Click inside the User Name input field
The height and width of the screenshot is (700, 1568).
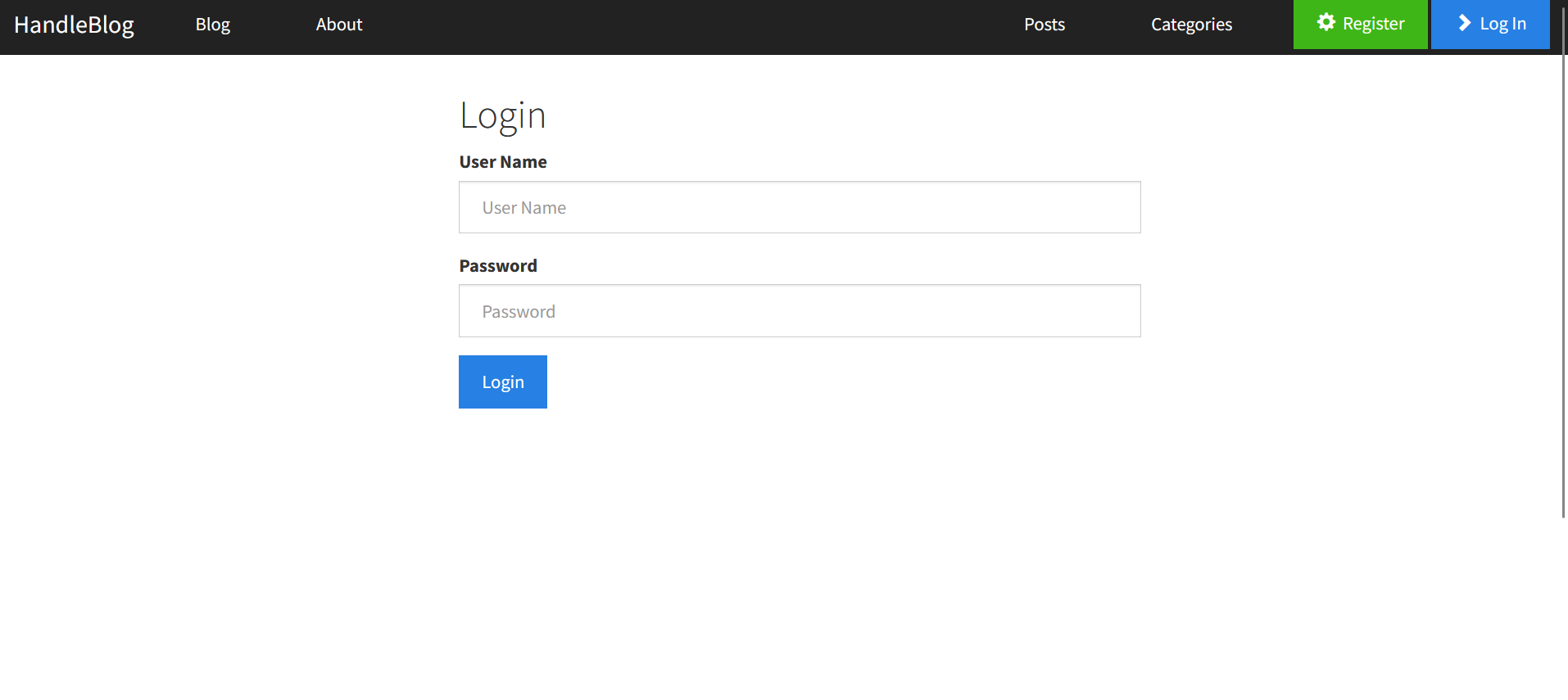799,207
